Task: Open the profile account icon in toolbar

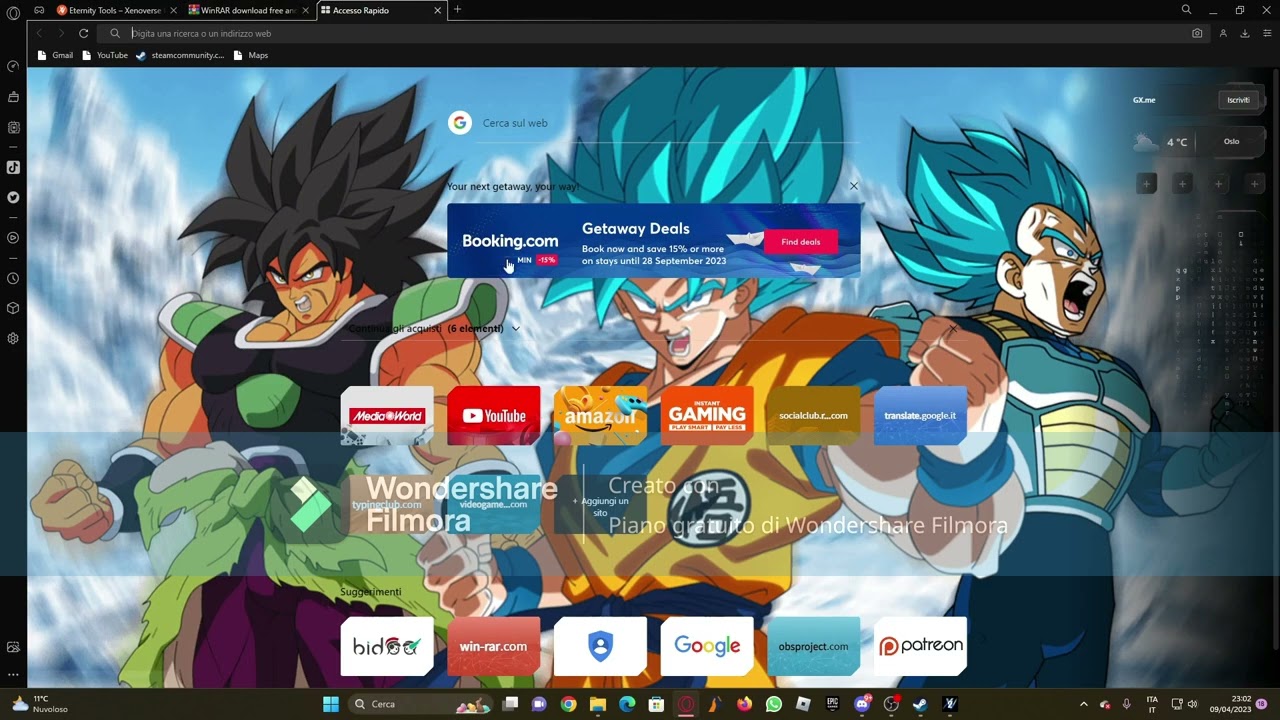Action: pos(1222,33)
